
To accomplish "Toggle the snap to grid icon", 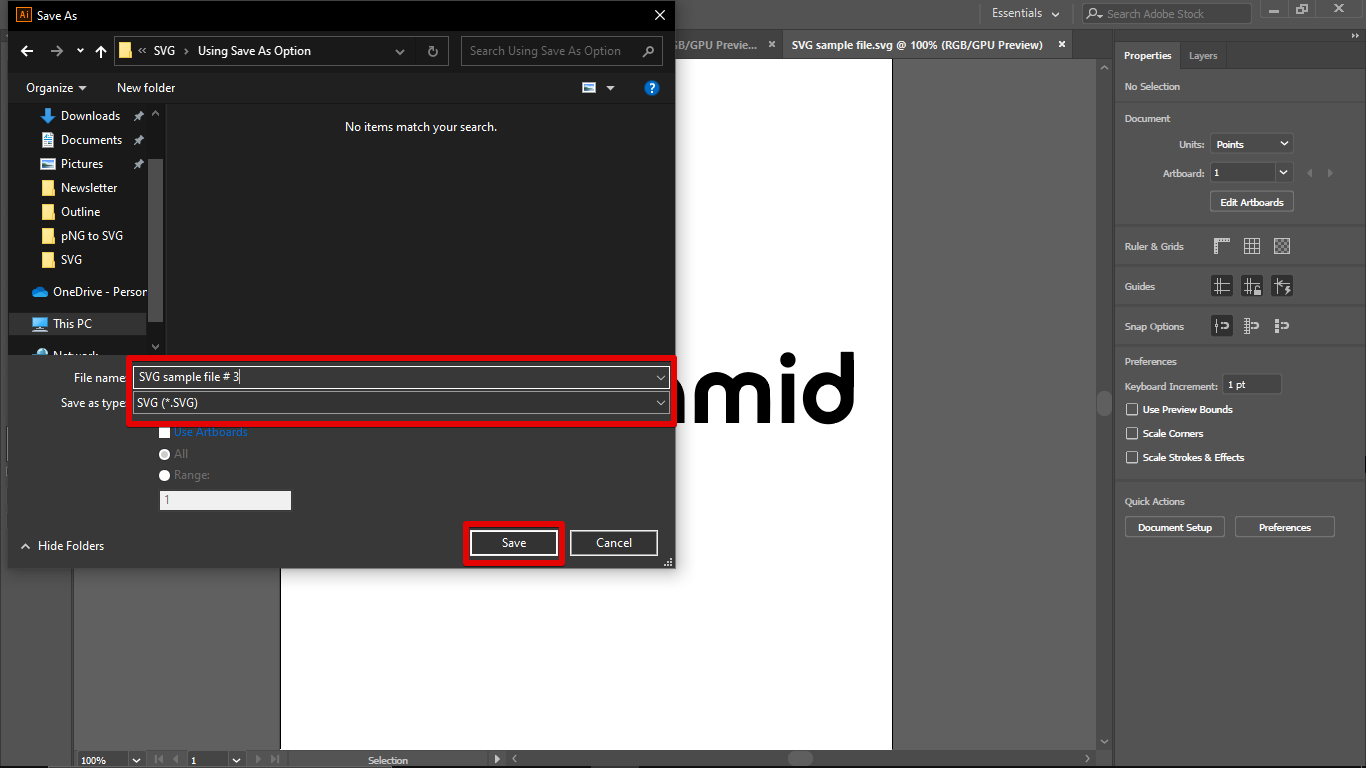I will 1282,326.
